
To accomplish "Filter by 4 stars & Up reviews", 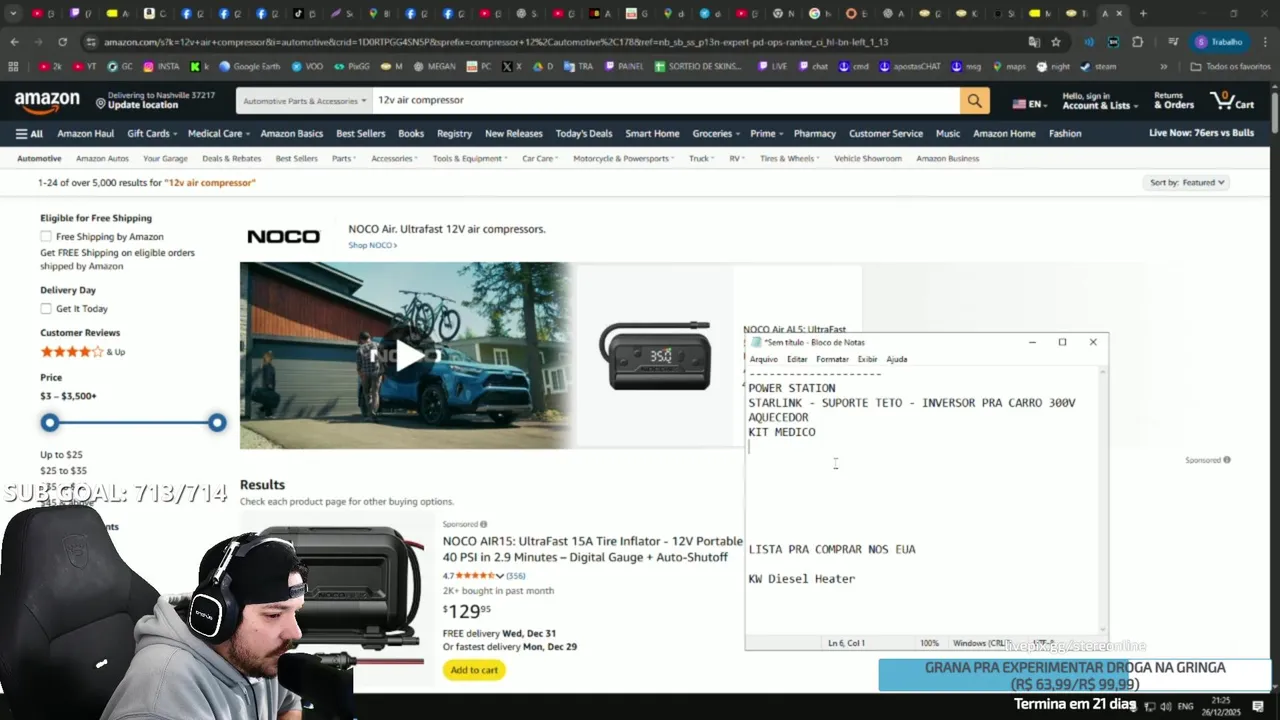I will tap(82, 352).
